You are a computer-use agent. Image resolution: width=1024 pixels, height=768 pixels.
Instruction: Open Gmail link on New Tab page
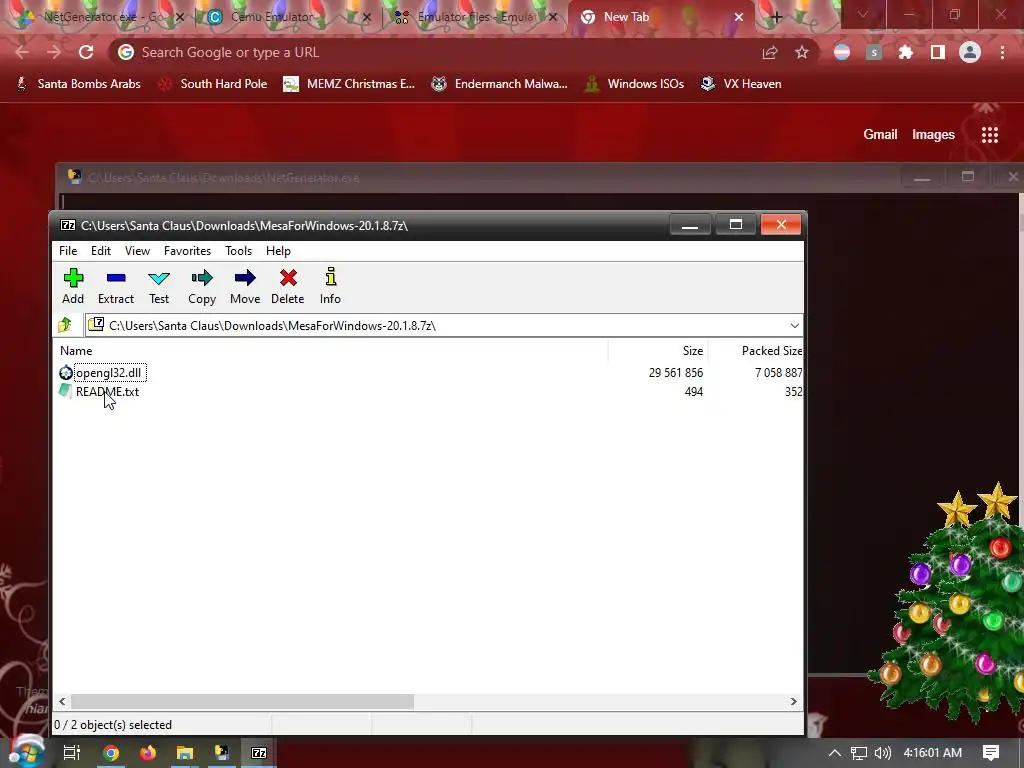(880, 135)
